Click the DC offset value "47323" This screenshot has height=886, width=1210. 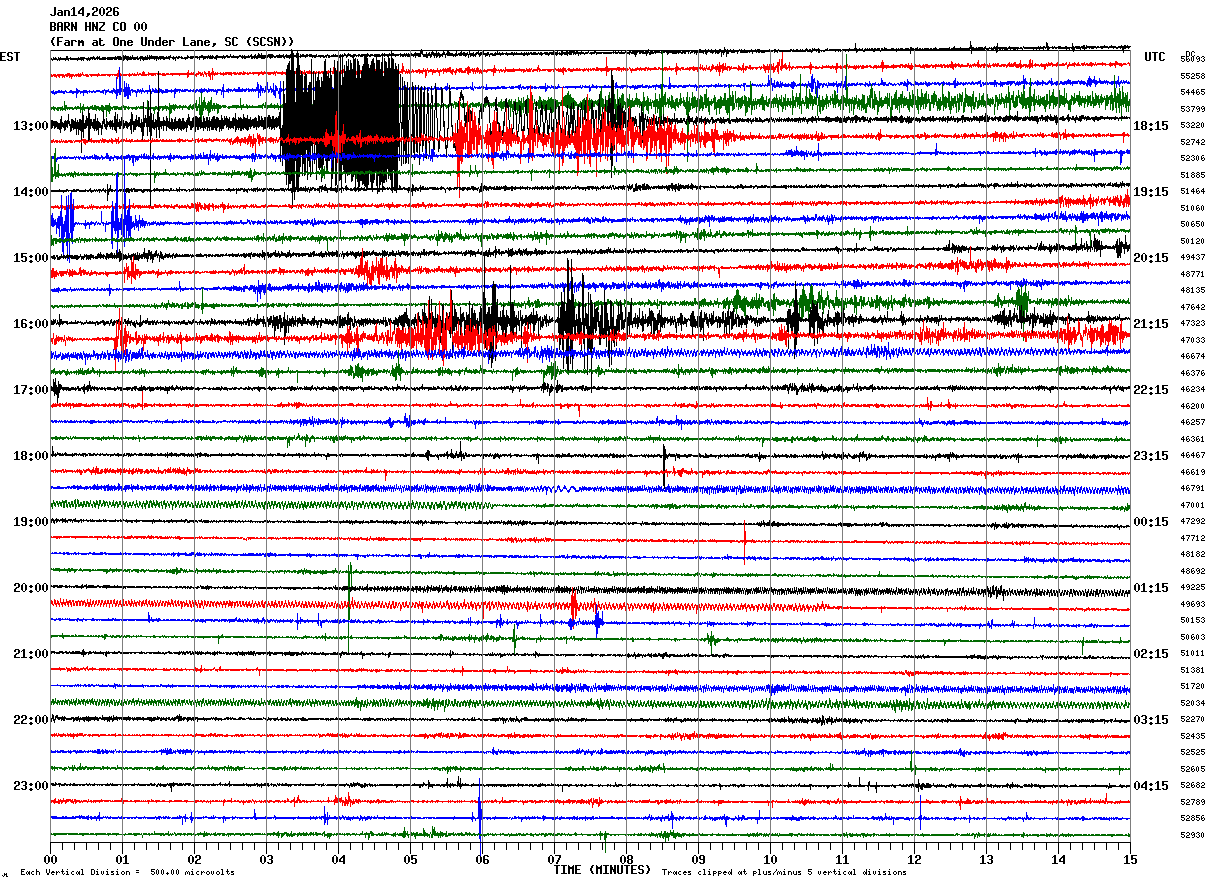tap(1192, 324)
